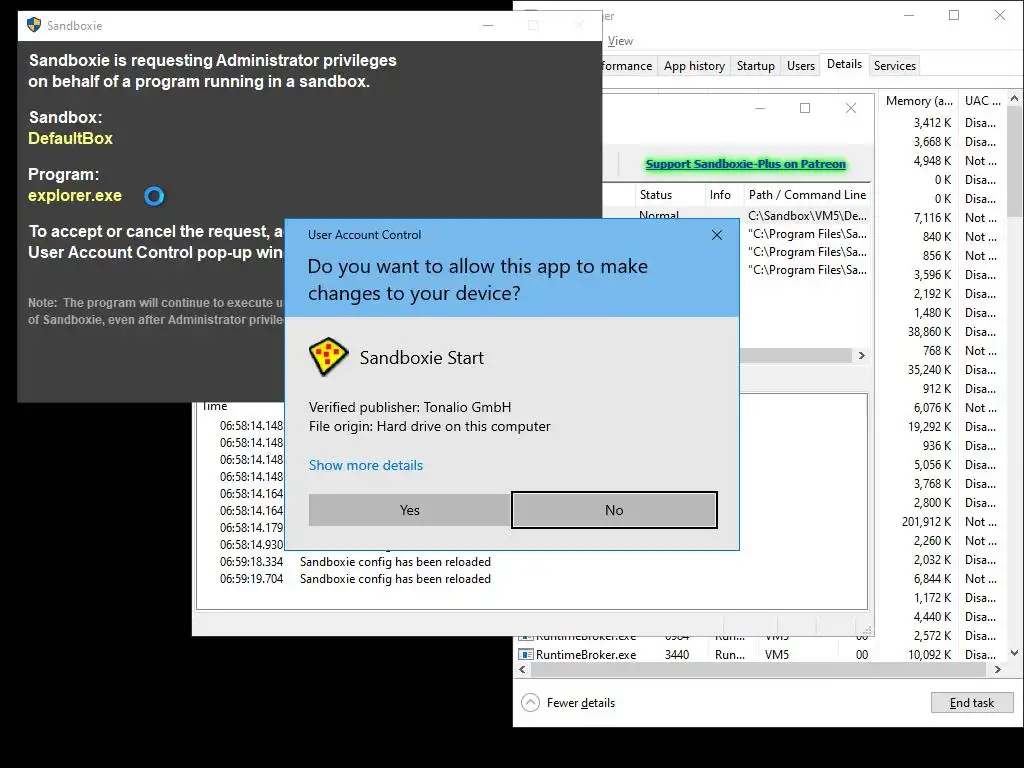Image resolution: width=1024 pixels, height=768 pixels.
Task: Close the User Account Control dialog
Action: point(716,234)
